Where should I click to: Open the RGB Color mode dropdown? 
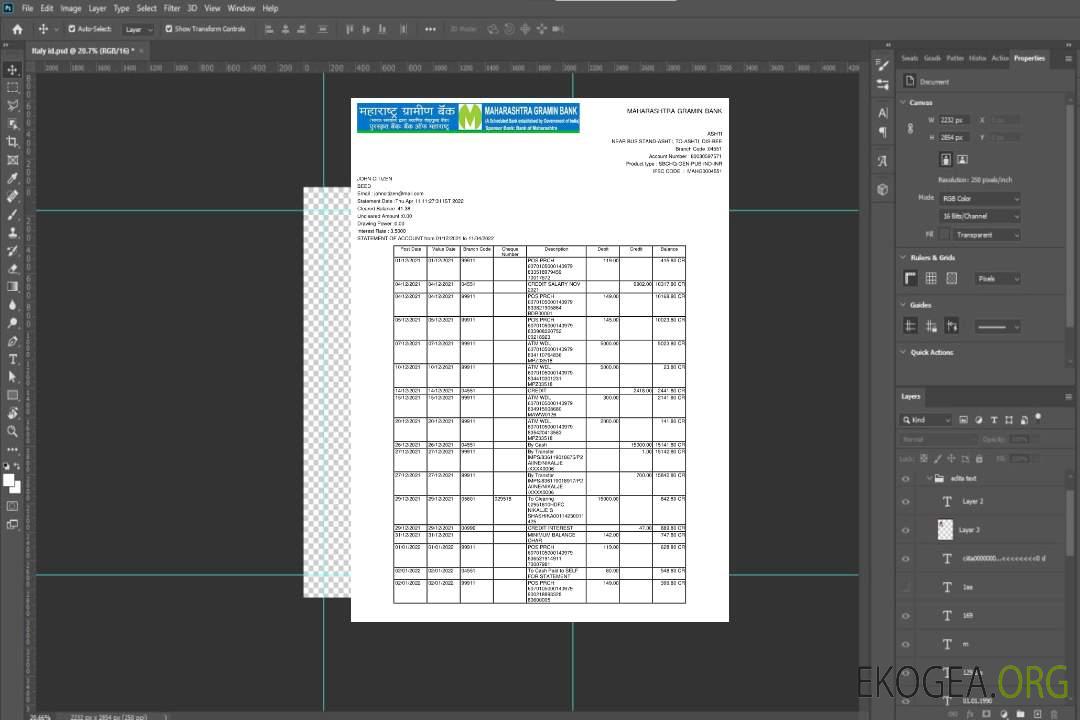[979, 198]
